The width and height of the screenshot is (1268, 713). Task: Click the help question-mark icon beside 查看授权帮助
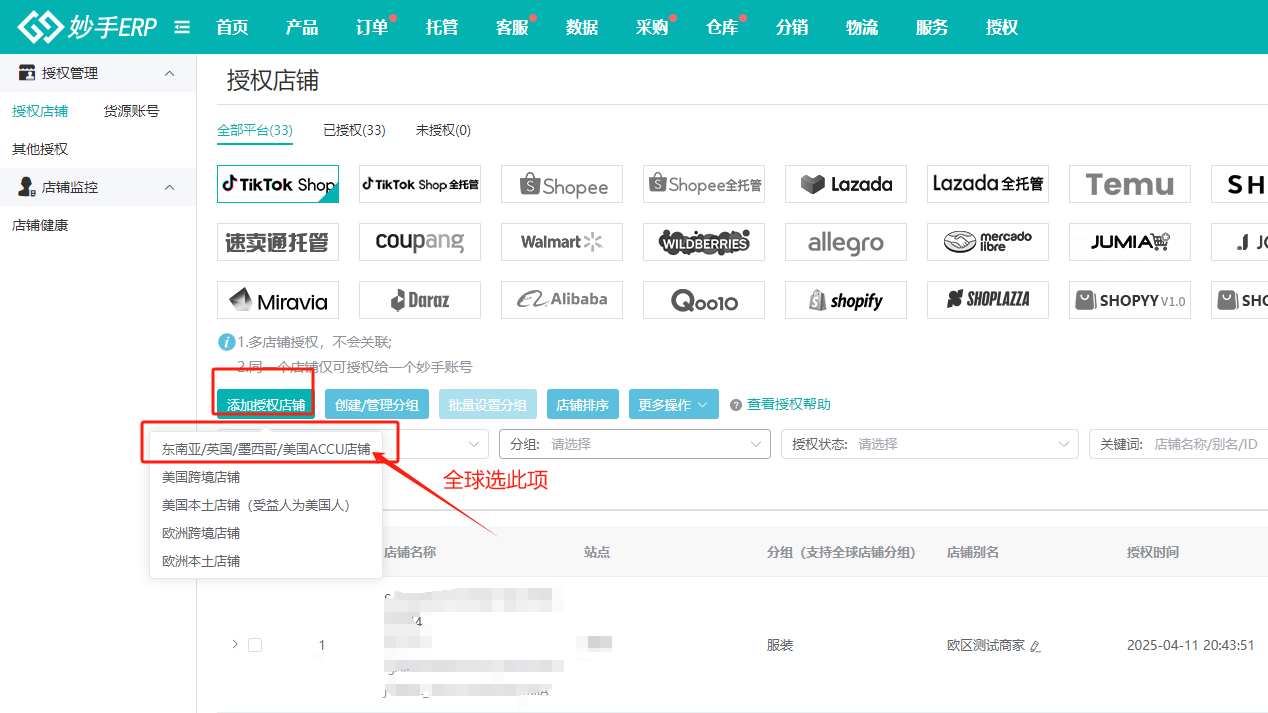click(x=736, y=405)
